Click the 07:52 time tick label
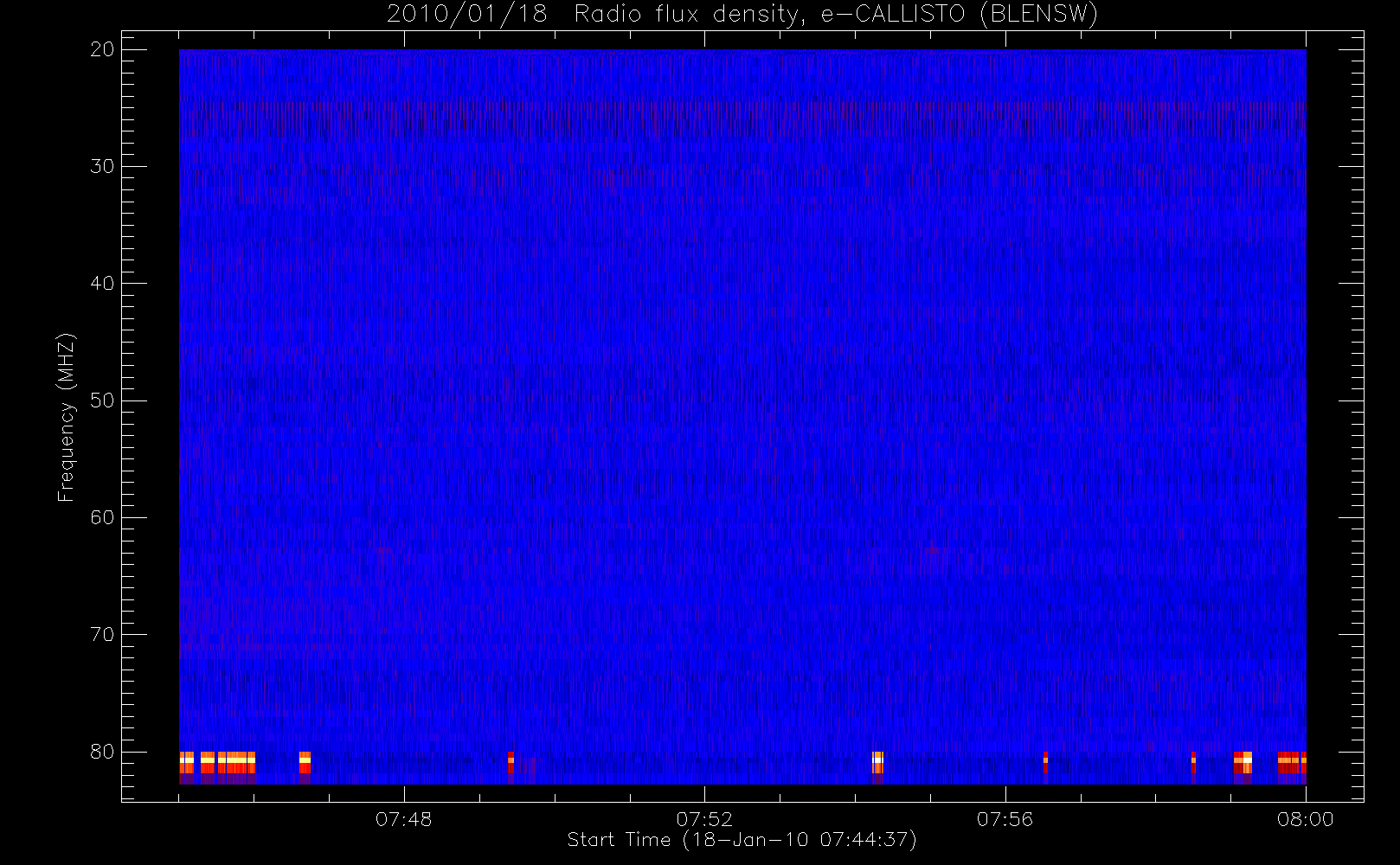The image size is (1400, 865). click(704, 819)
